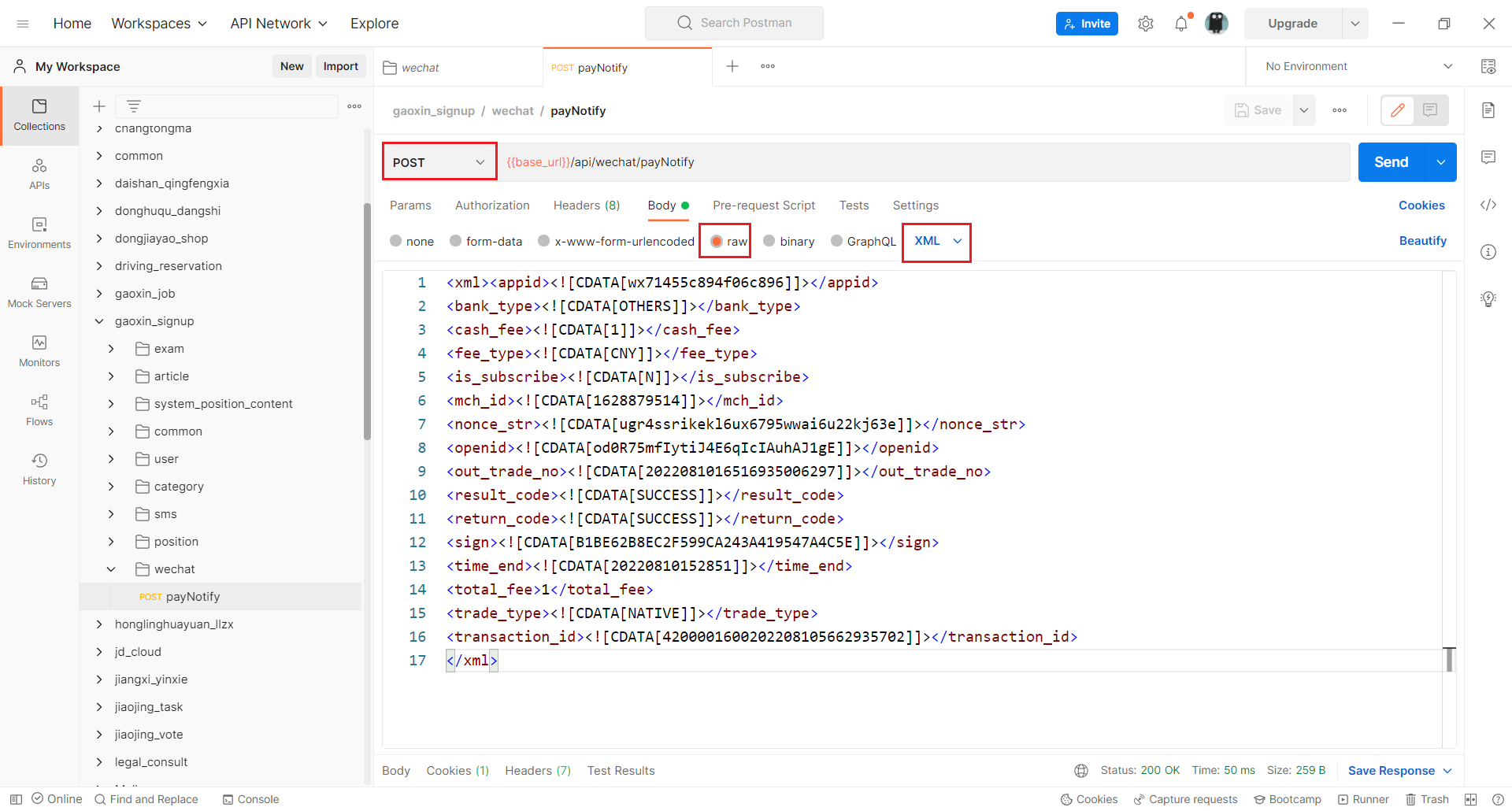Screen dimensions: 1512x811
Task: Open the Environments sidebar section
Action: [x=39, y=232]
